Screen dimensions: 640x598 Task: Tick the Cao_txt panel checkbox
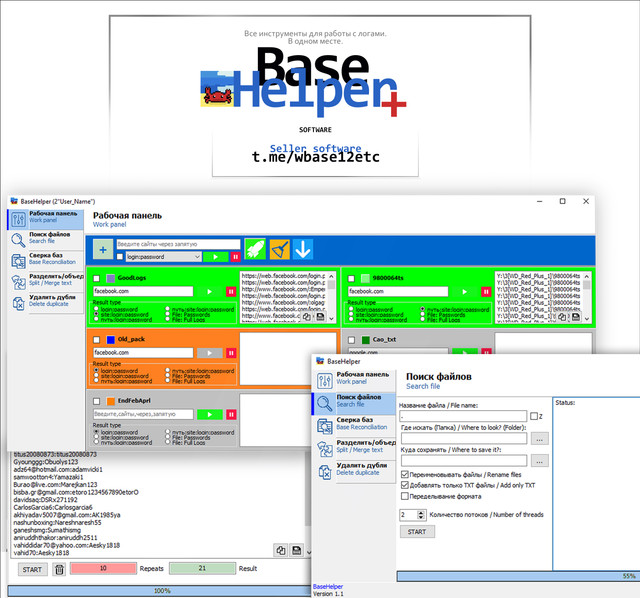(x=351, y=340)
